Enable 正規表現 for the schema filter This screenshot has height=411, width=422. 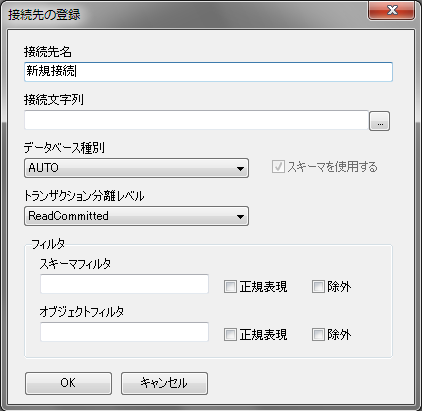pos(230,286)
